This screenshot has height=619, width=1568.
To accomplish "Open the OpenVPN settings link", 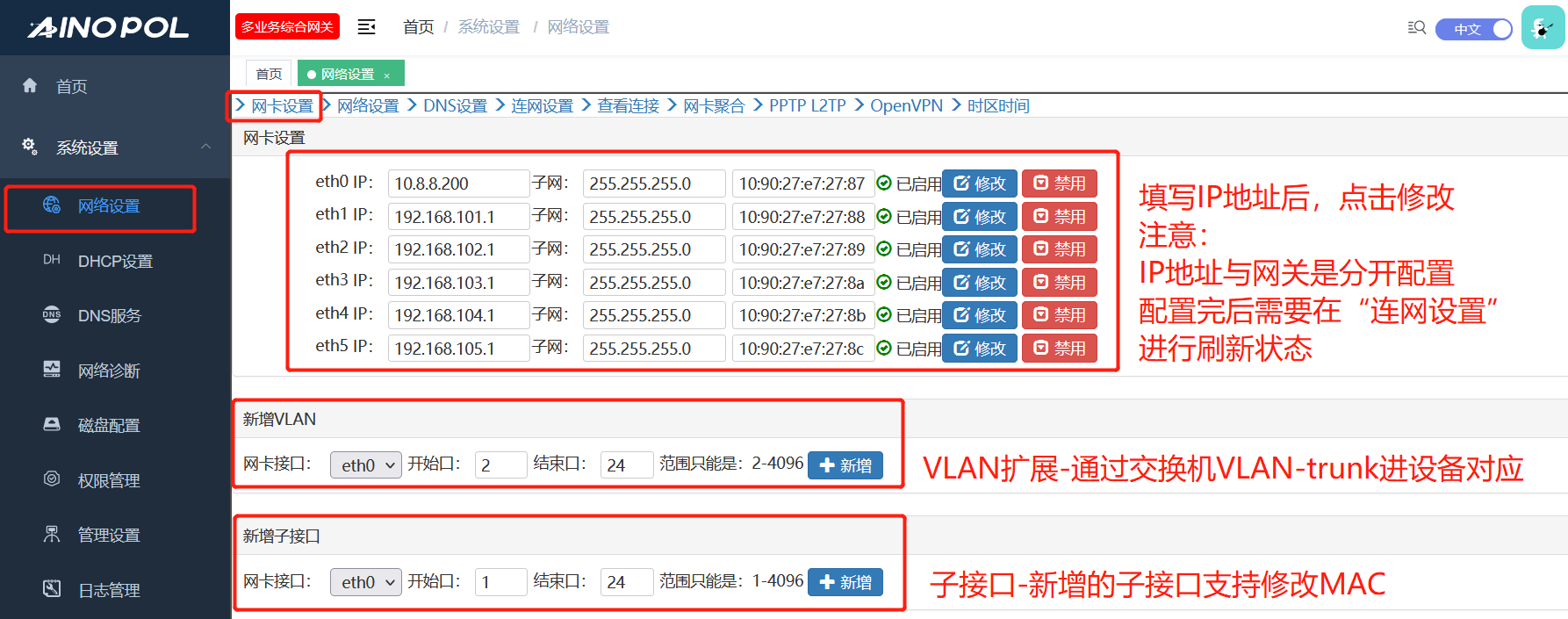I will 906,106.
